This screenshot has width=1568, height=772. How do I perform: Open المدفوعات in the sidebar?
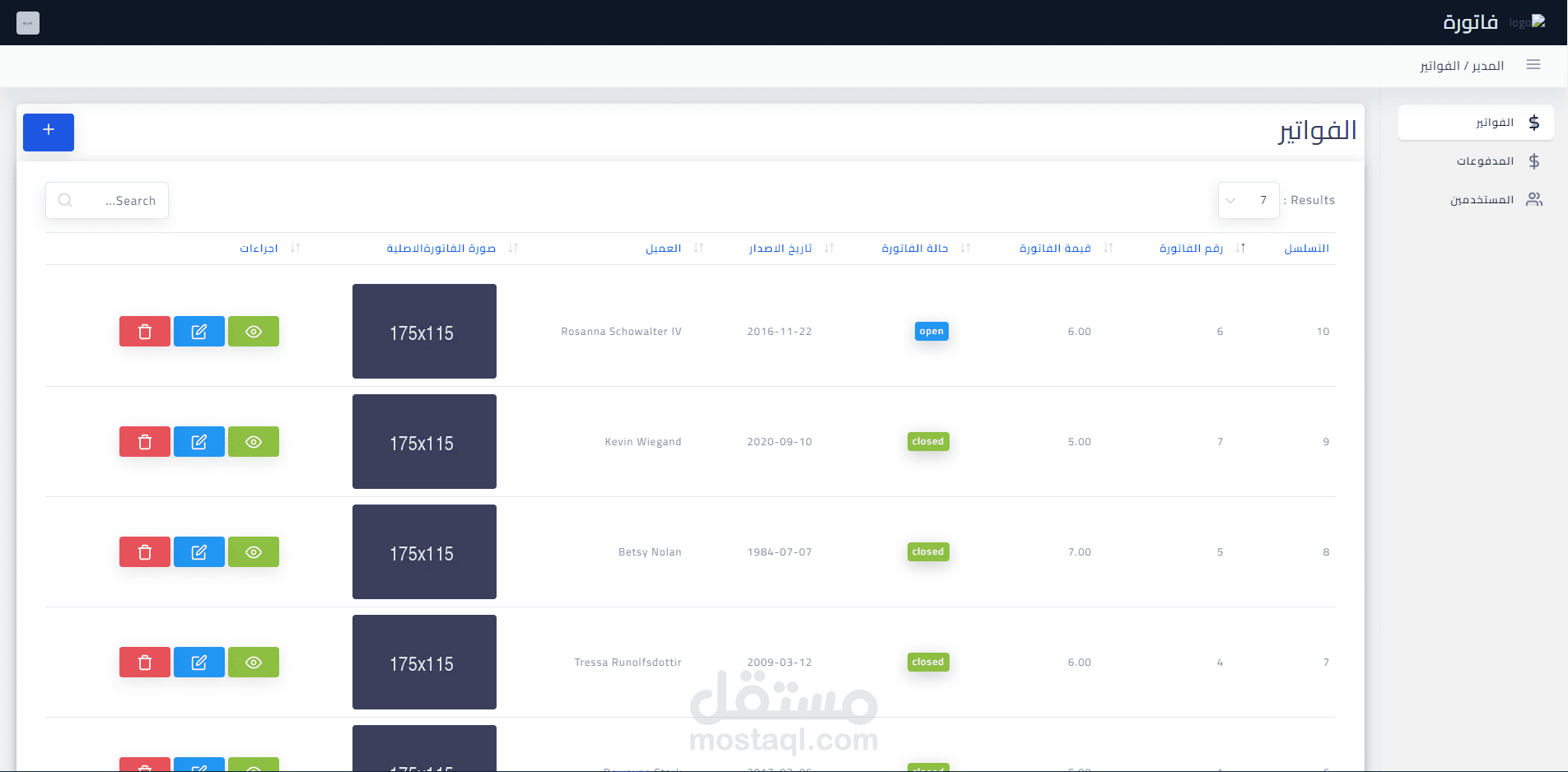1476,161
